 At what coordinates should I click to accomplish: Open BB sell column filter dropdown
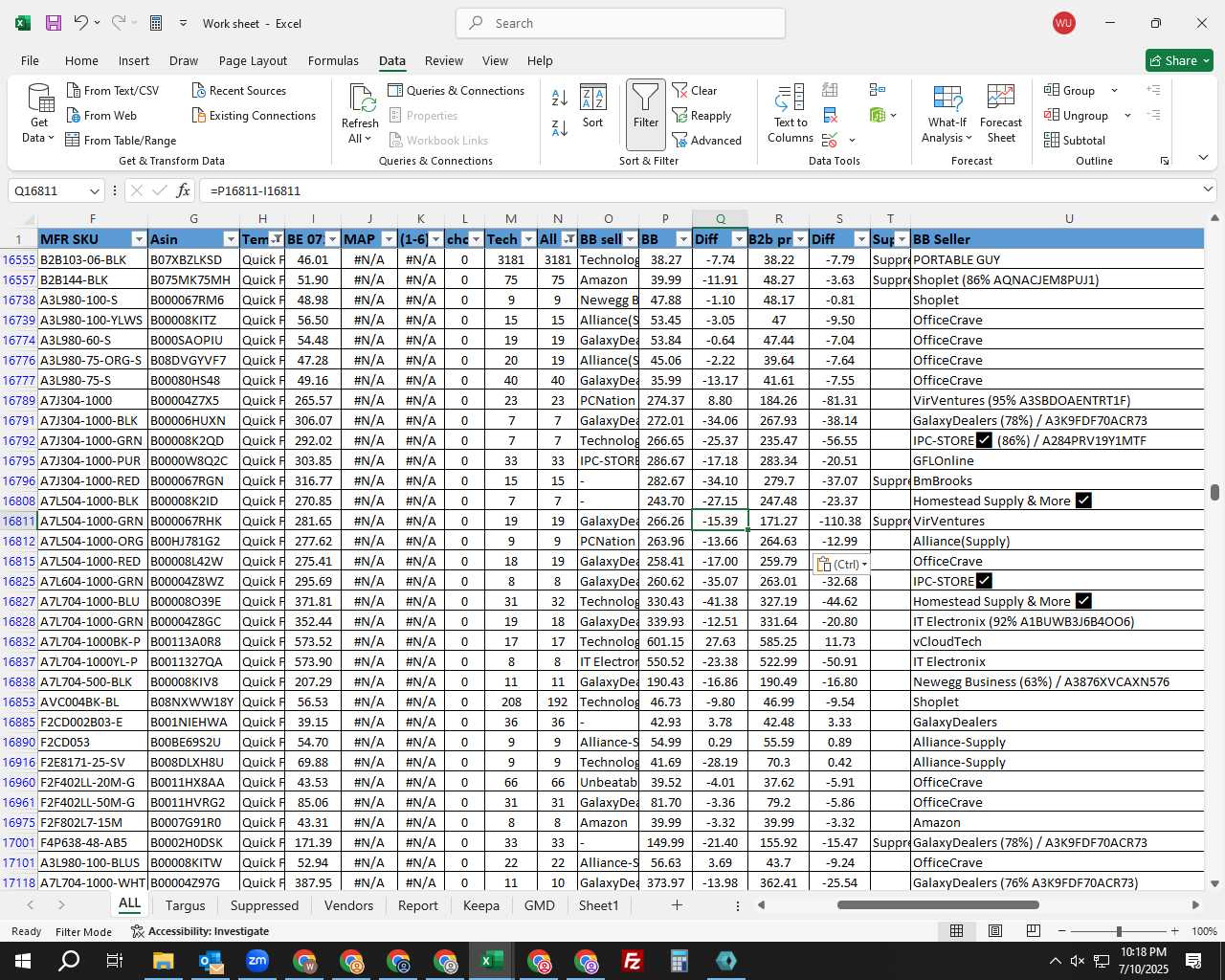pyautogui.click(x=630, y=239)
